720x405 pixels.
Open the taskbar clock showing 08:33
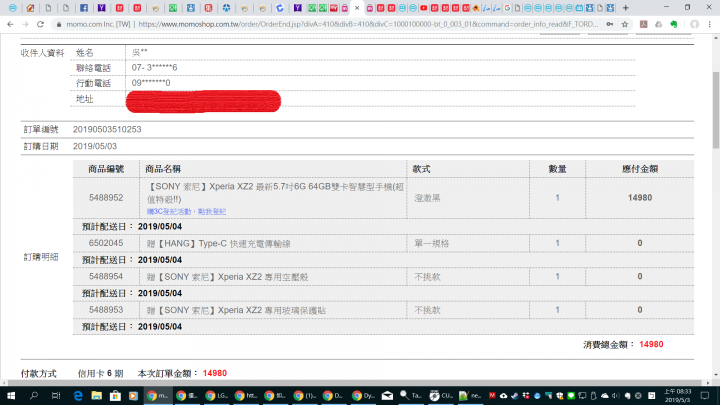tap(677, 395)
